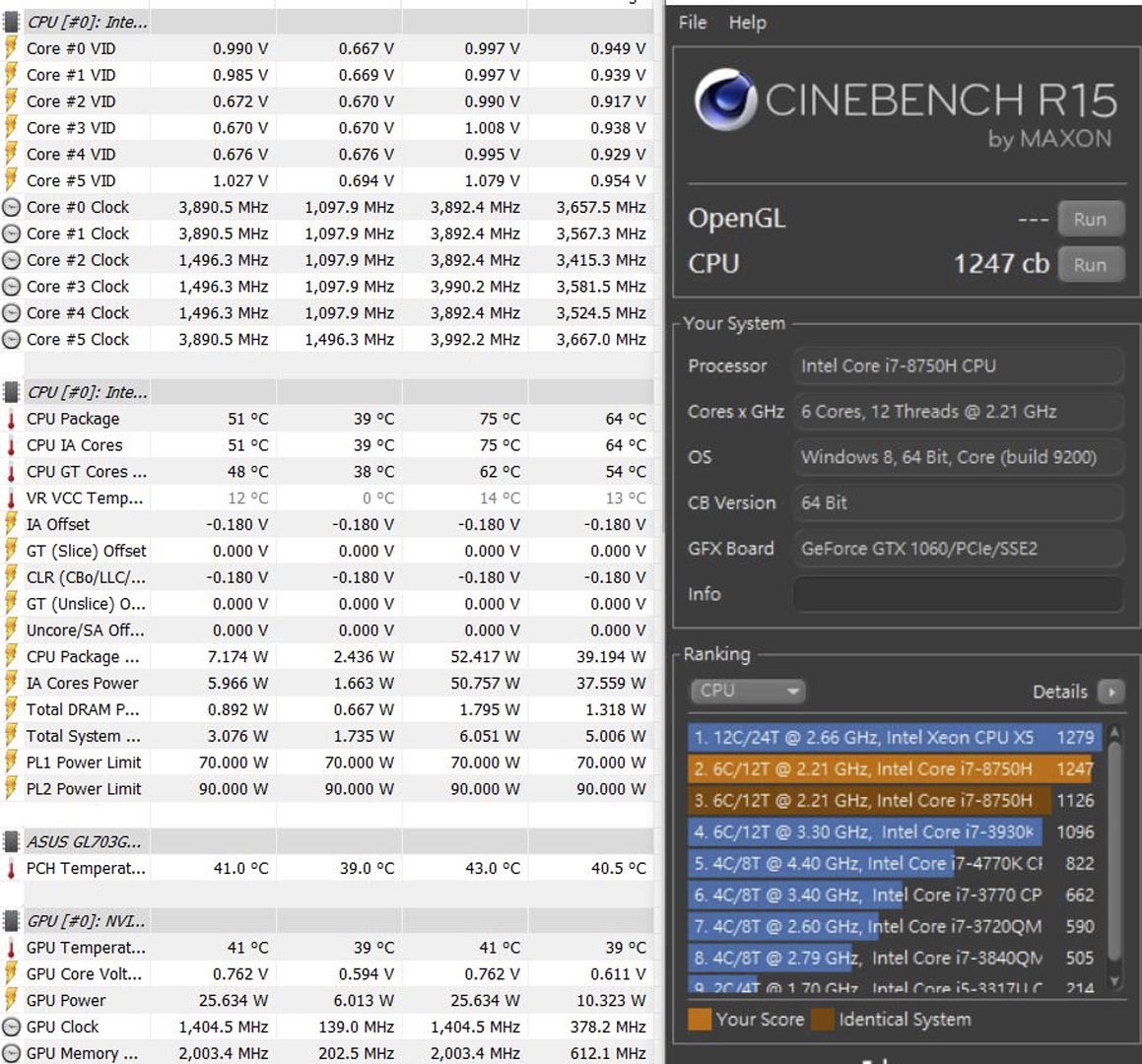Select the i7-3930K 1096 ranking entry

895,831
